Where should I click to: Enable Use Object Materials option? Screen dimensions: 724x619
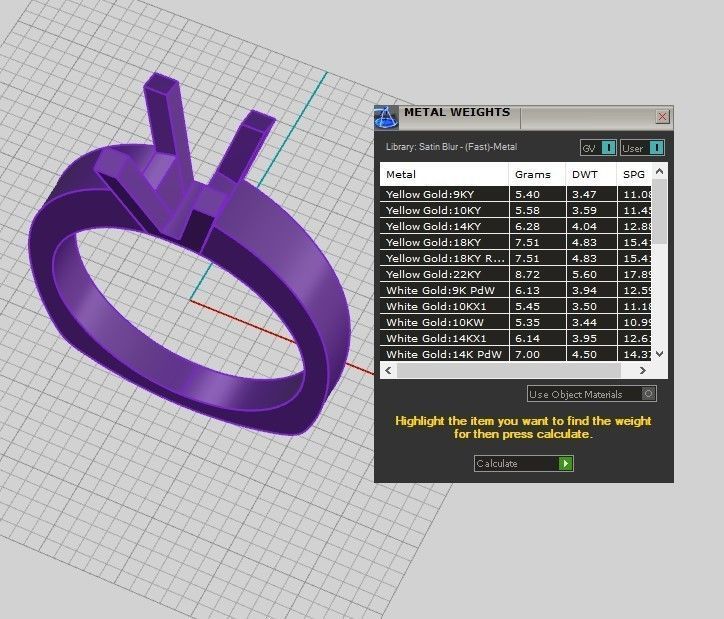[x=591, y=394]
